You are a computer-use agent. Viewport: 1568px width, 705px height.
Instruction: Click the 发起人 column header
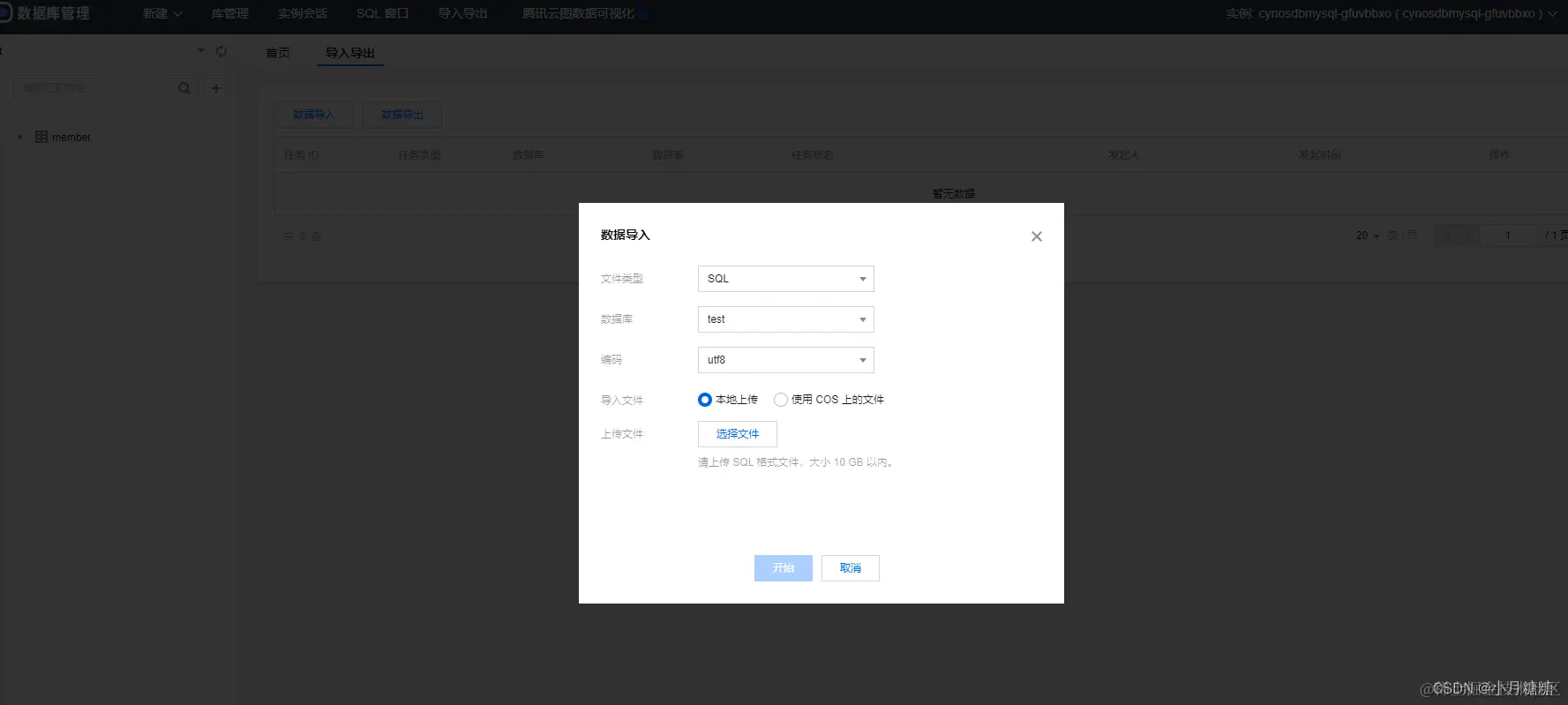1124,155
